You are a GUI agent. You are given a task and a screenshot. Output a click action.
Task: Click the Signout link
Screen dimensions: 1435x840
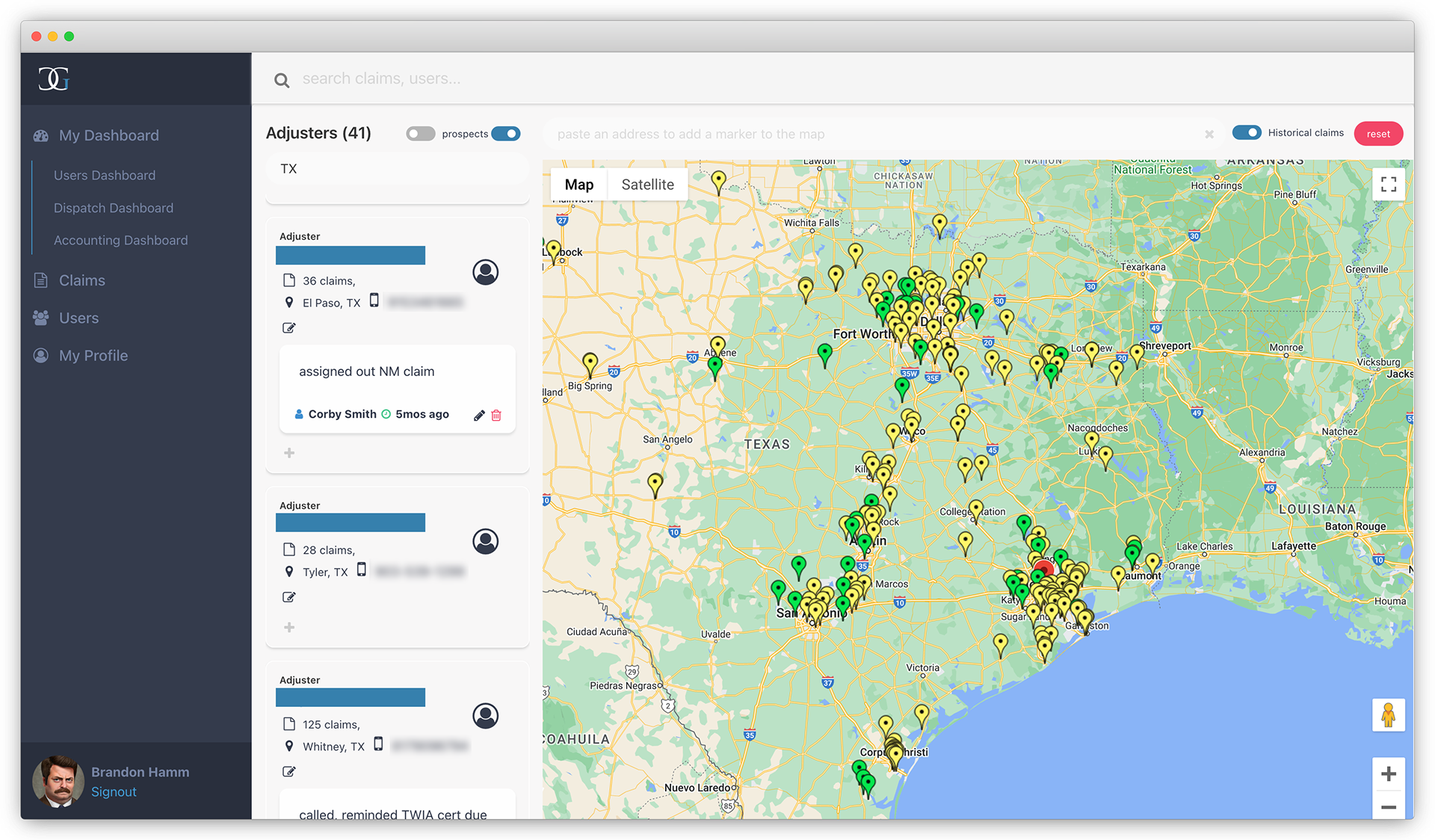pos(114,792)
